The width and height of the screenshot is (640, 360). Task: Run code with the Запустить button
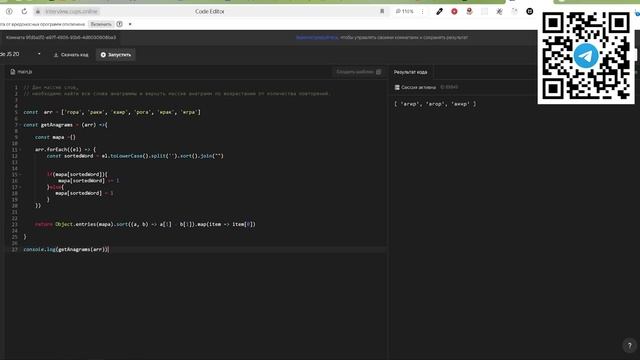point(116,55)
